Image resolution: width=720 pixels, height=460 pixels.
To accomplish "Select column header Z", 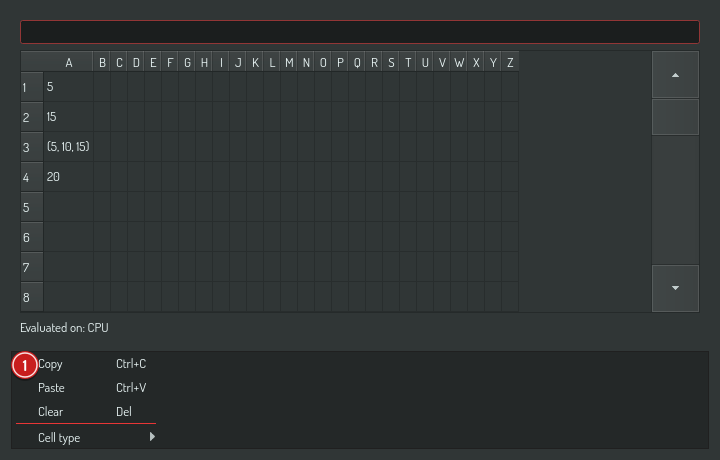I will (x=510, y=62).
